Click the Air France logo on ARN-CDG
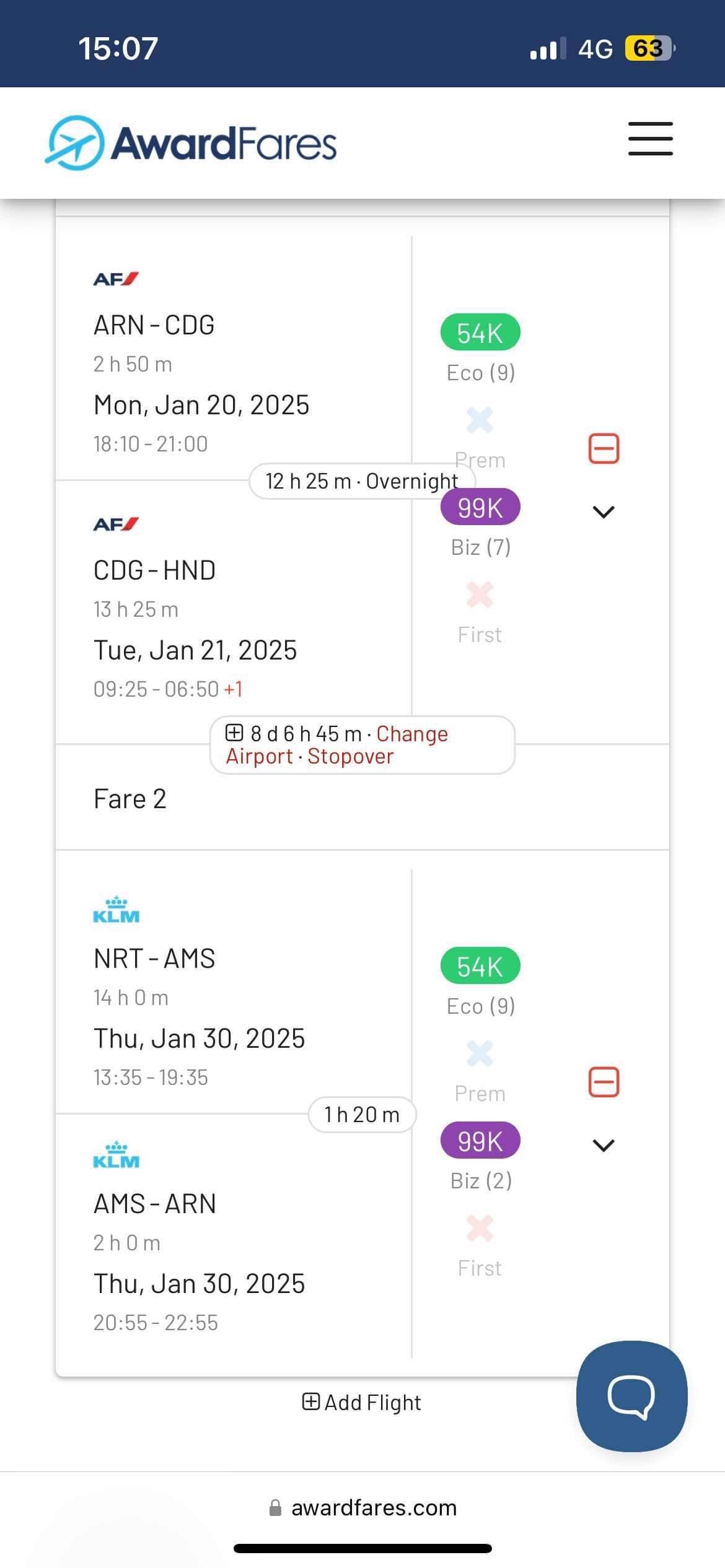The image size is (725, 1568). click(116, 279)
